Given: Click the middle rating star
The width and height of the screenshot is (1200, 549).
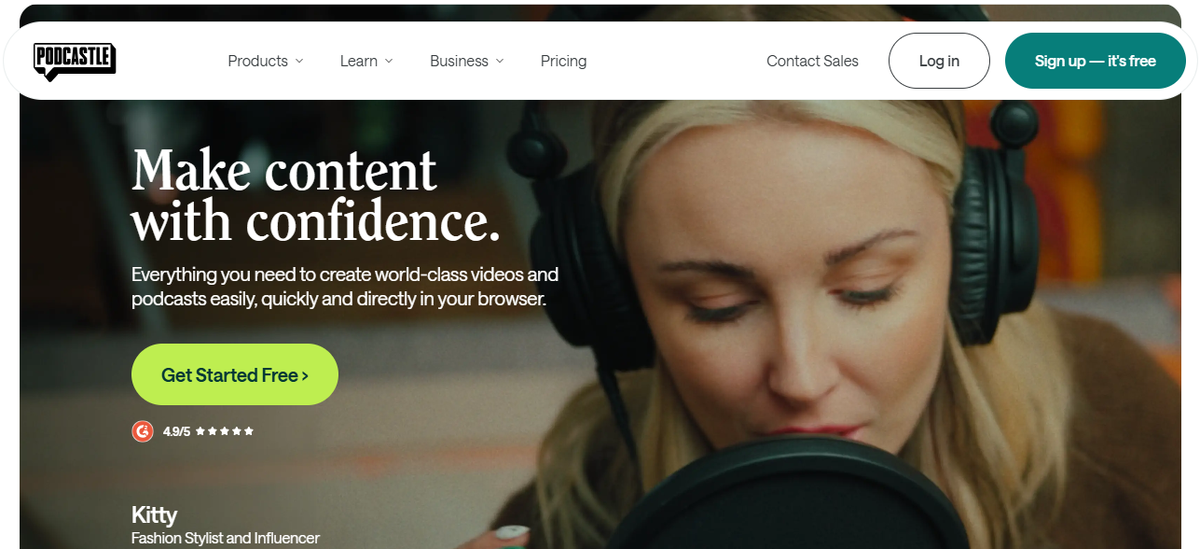Looking at the screenshot, I should (224, 431).
